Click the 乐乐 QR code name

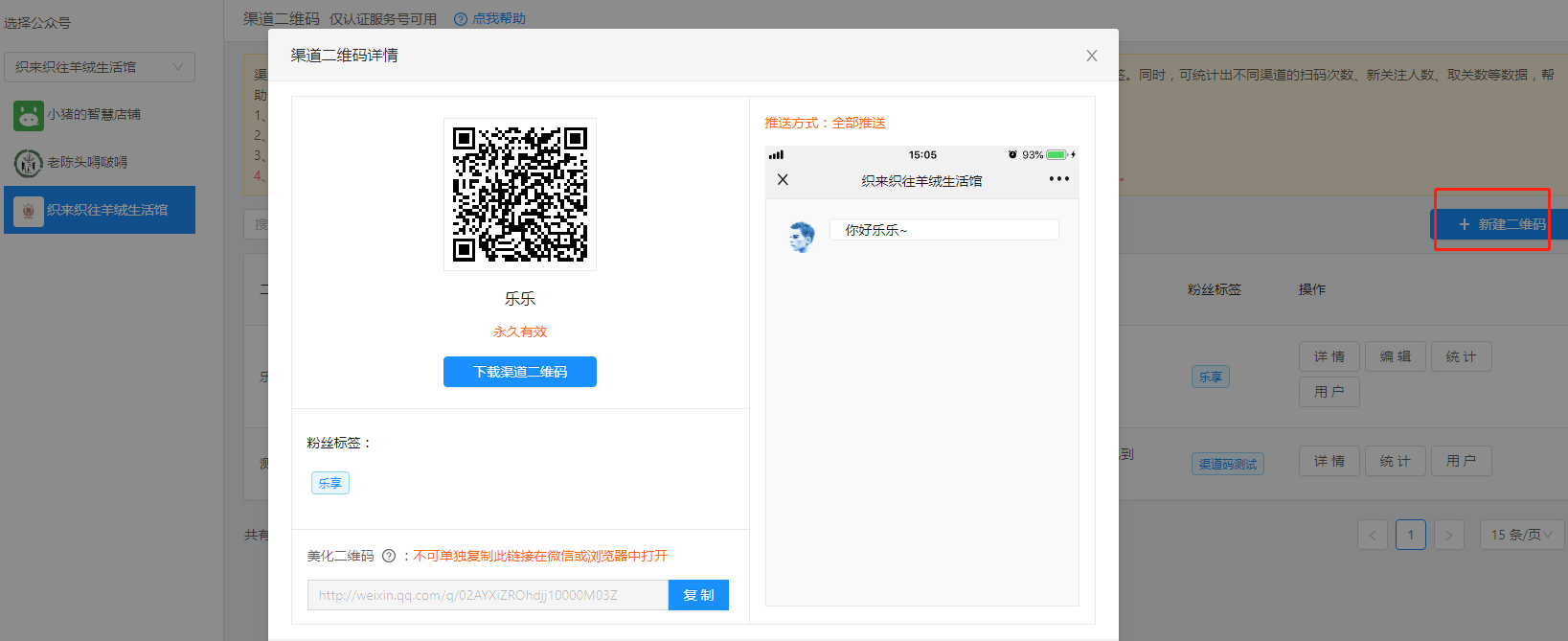[x=520, y=299]
